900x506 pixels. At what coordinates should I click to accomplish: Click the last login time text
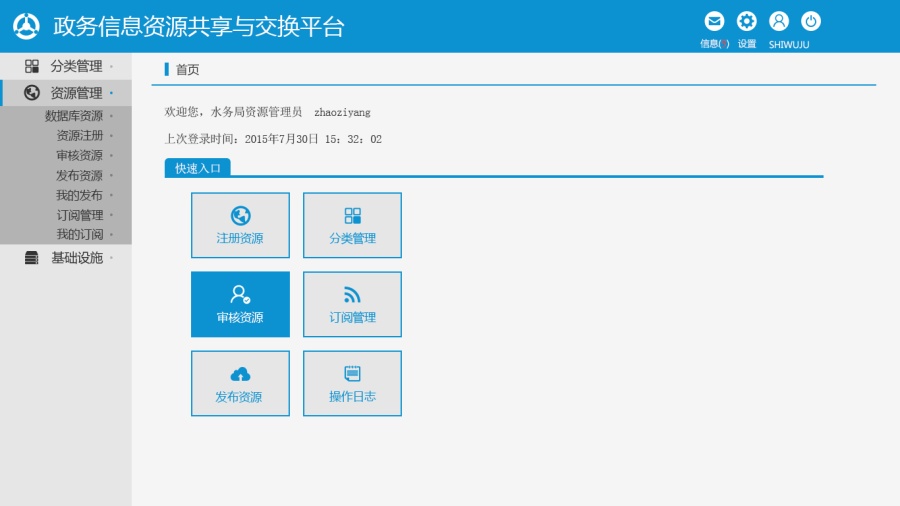coord(273,139)
